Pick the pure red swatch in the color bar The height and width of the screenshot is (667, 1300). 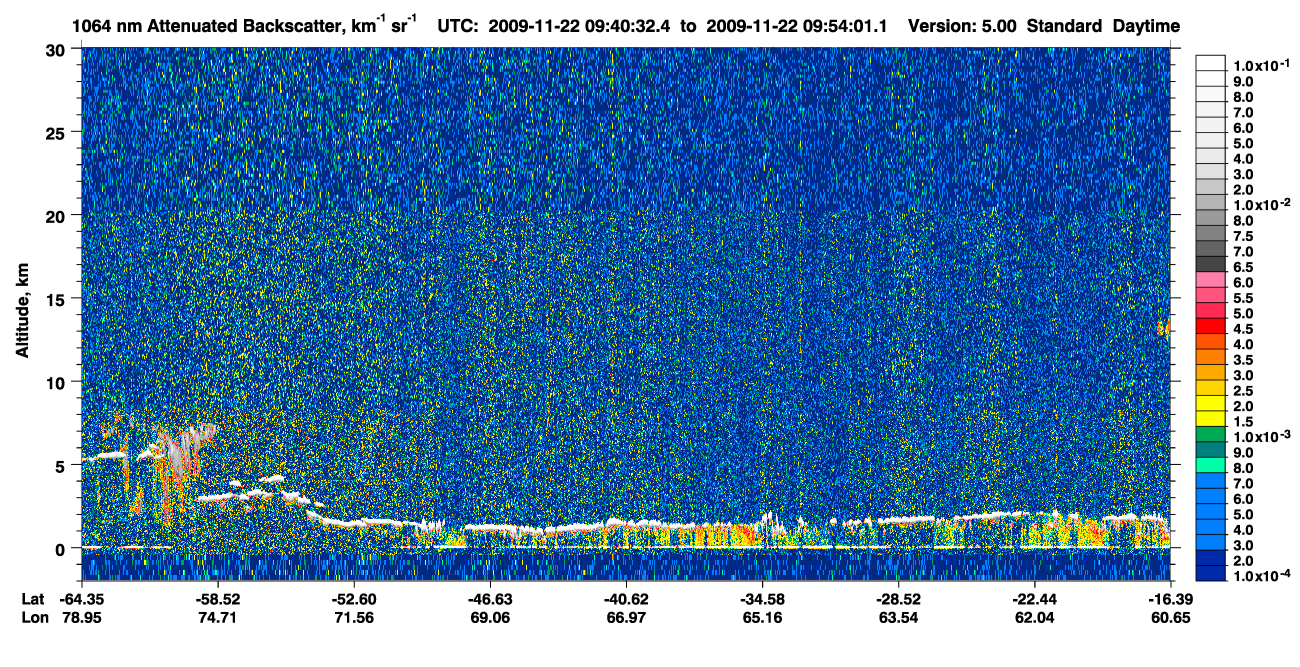1211,326
